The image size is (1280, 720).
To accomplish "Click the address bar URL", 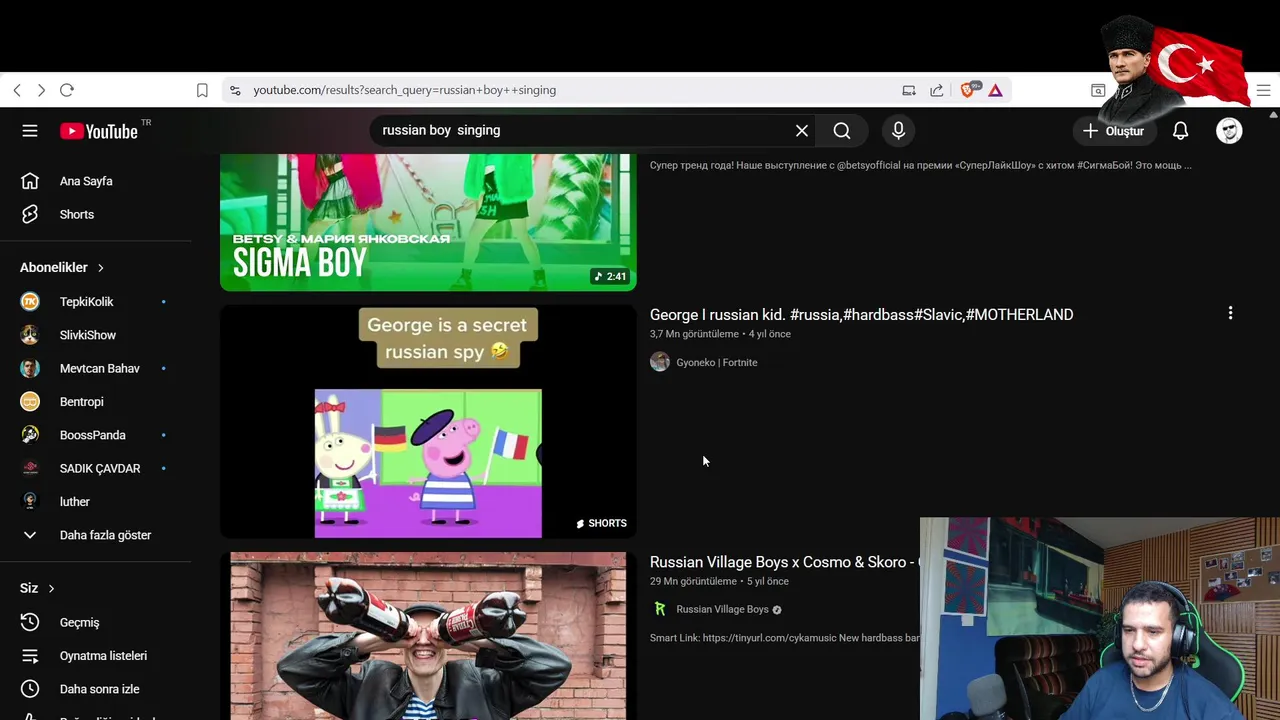I will pos(405,90).
